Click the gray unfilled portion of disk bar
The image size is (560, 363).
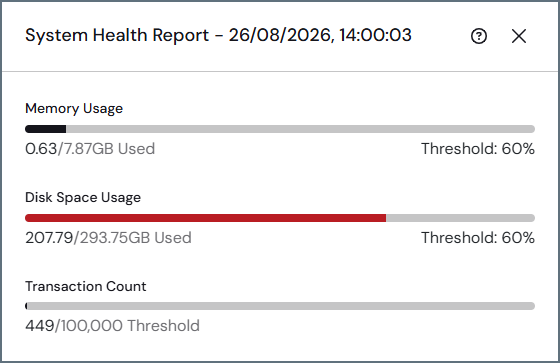pyautogui.click(x=460, y=218)
